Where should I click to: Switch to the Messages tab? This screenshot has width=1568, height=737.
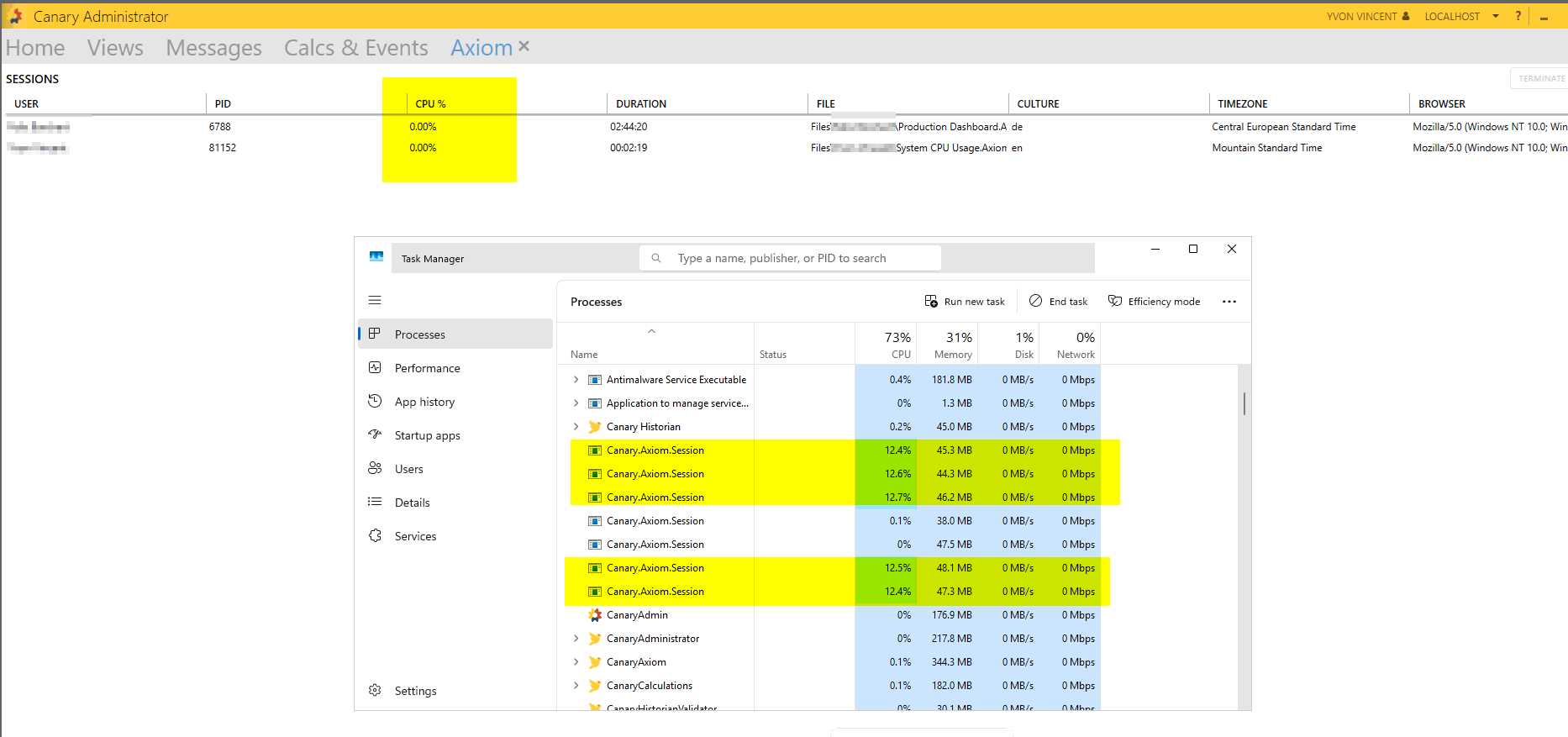pos(213,48)
